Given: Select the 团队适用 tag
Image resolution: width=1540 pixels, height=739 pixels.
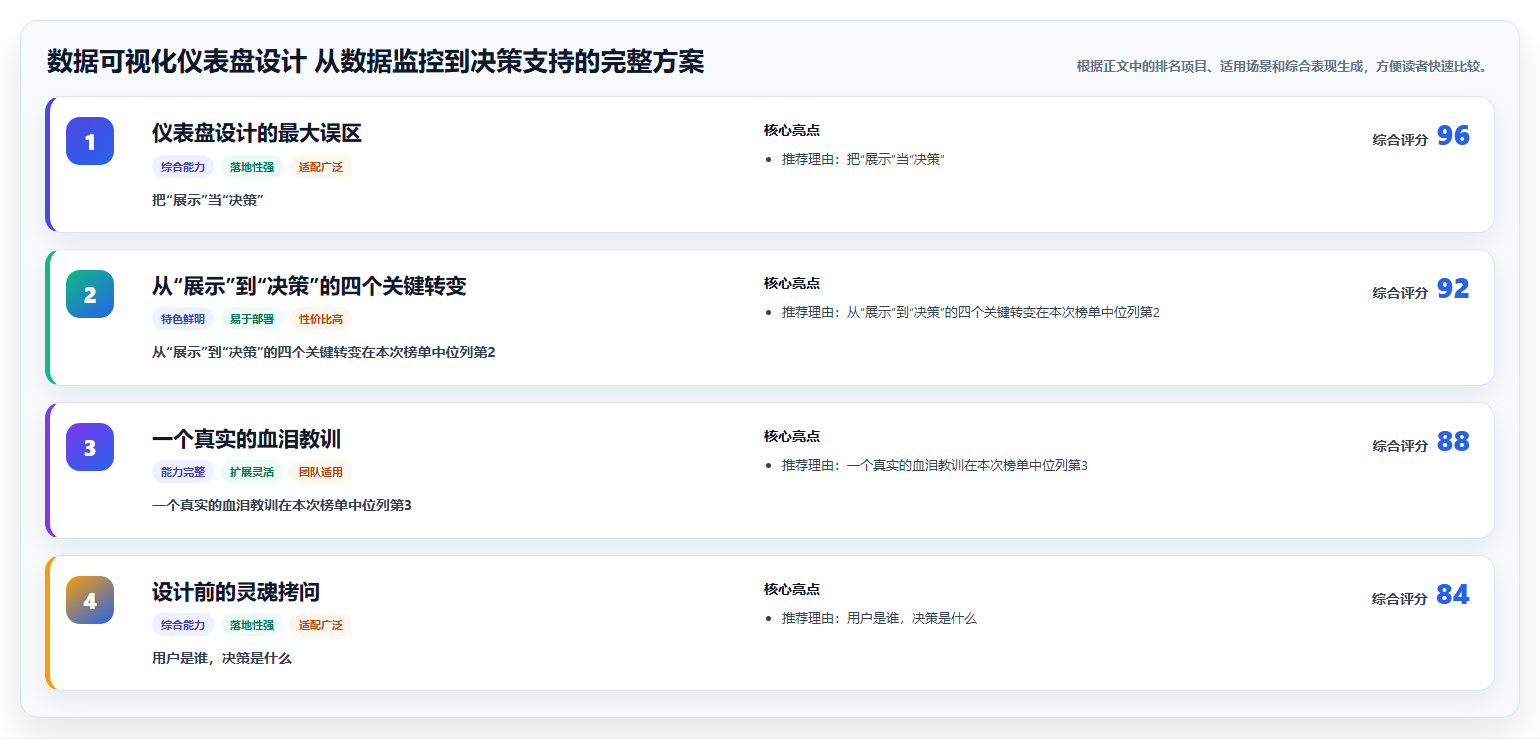Looking at the screenshot, I should click(321, 473).
